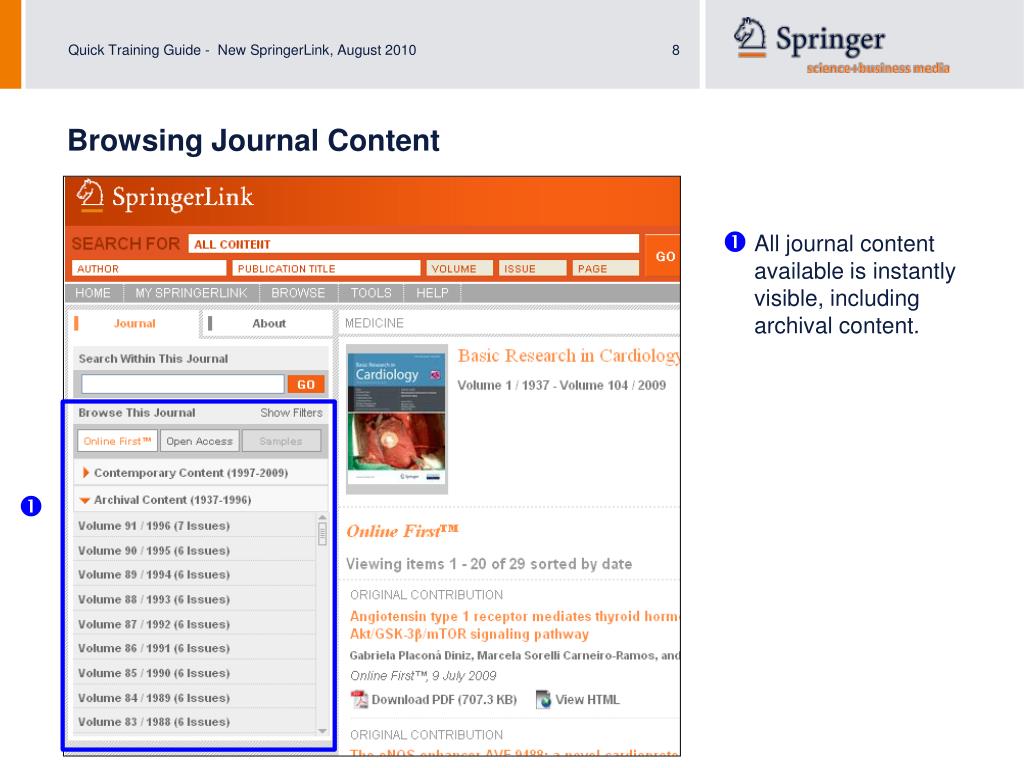The width and height of the screenshot is (1024, 768).
Task: Open the View HTML link
Action: [x=587, y=699]
